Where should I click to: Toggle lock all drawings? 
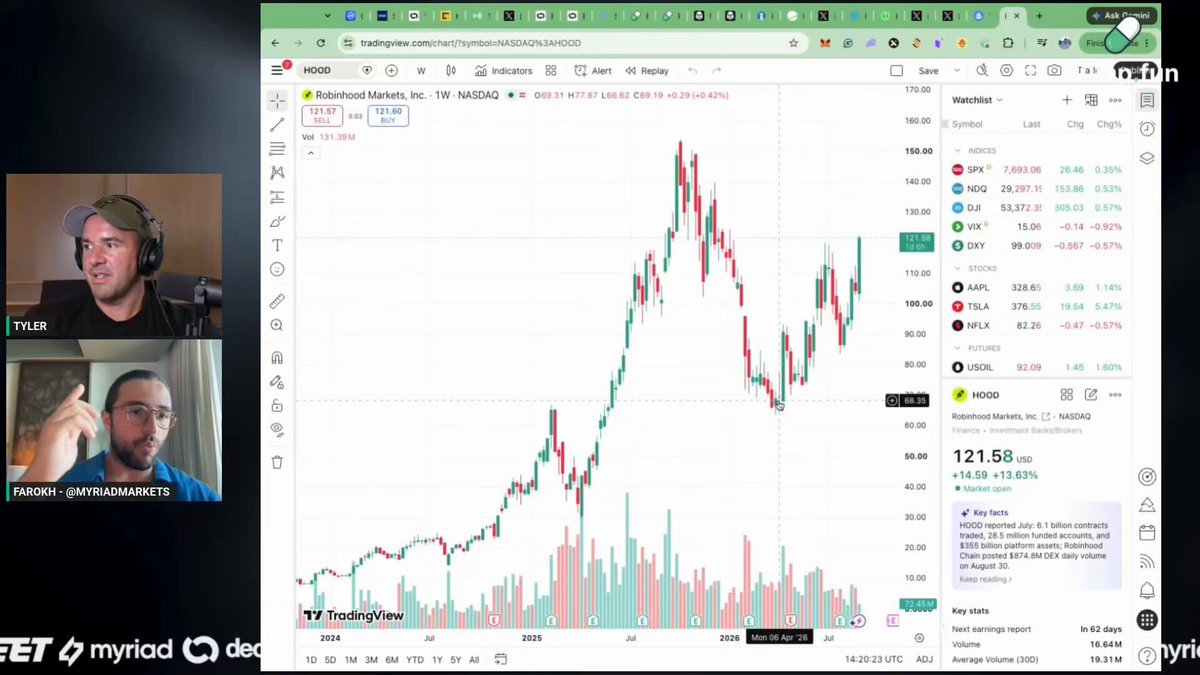click(277, 405)
